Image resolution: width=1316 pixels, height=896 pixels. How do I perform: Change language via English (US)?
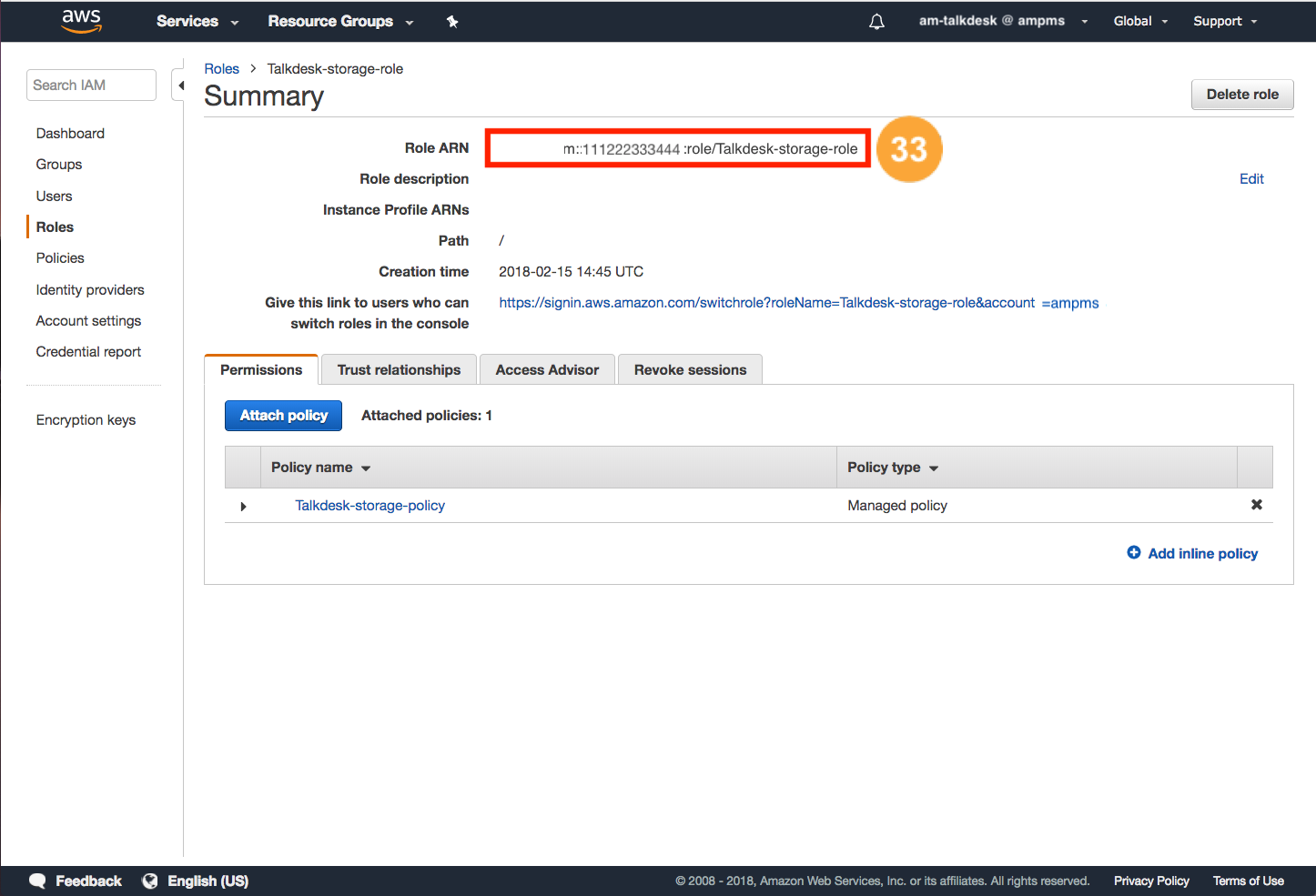[x=208, y=881]
